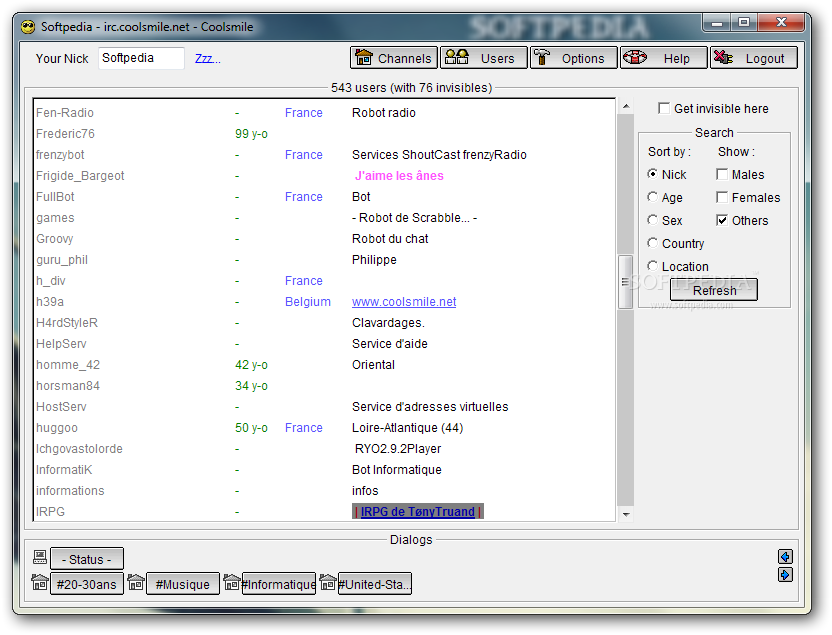Enable Get invisible here checkbox

pos(663,108)
